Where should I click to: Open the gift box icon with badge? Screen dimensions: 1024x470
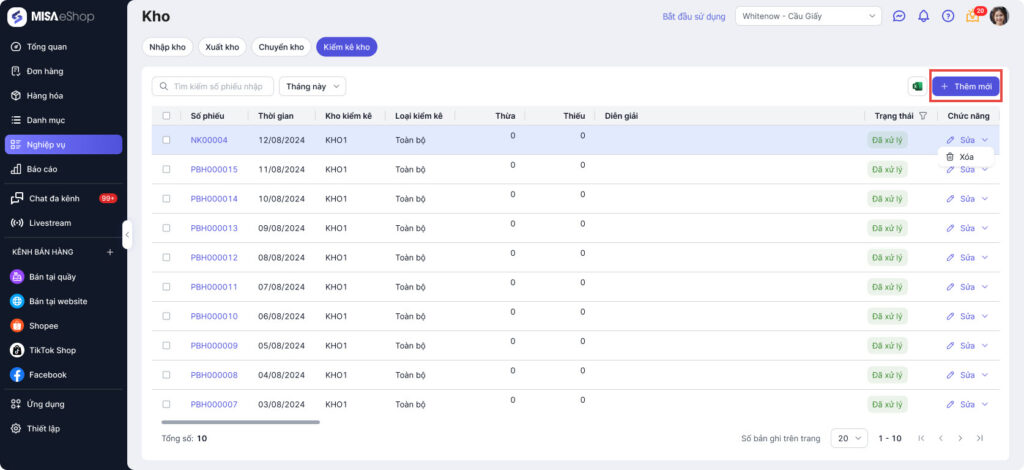coord(972,16)
